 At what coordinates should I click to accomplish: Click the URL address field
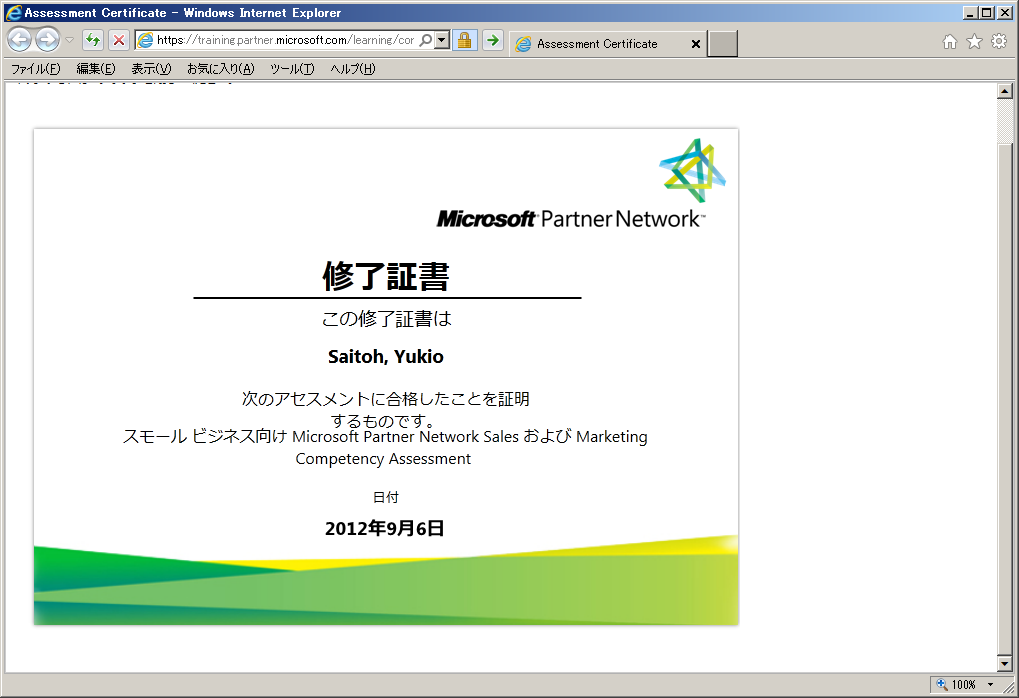click(x=285, y=41)
